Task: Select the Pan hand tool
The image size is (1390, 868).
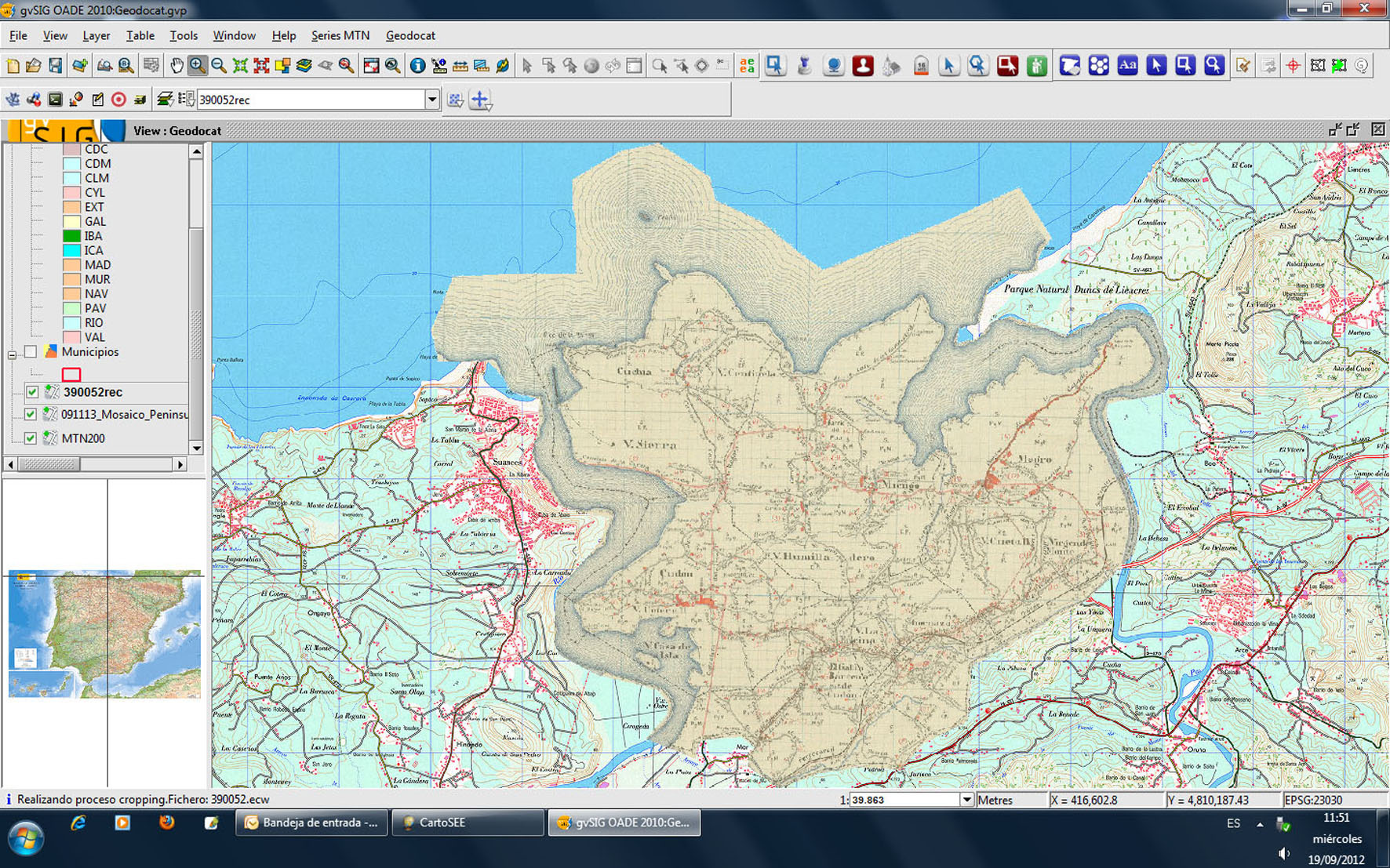Action: click(x=176, y=66)
